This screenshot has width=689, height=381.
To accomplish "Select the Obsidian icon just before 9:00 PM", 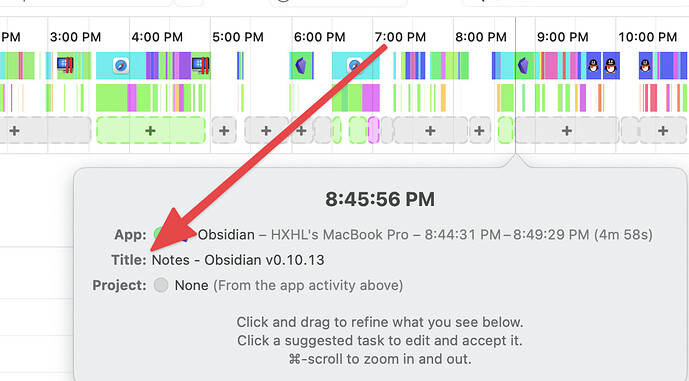I will tap(523, 65).
